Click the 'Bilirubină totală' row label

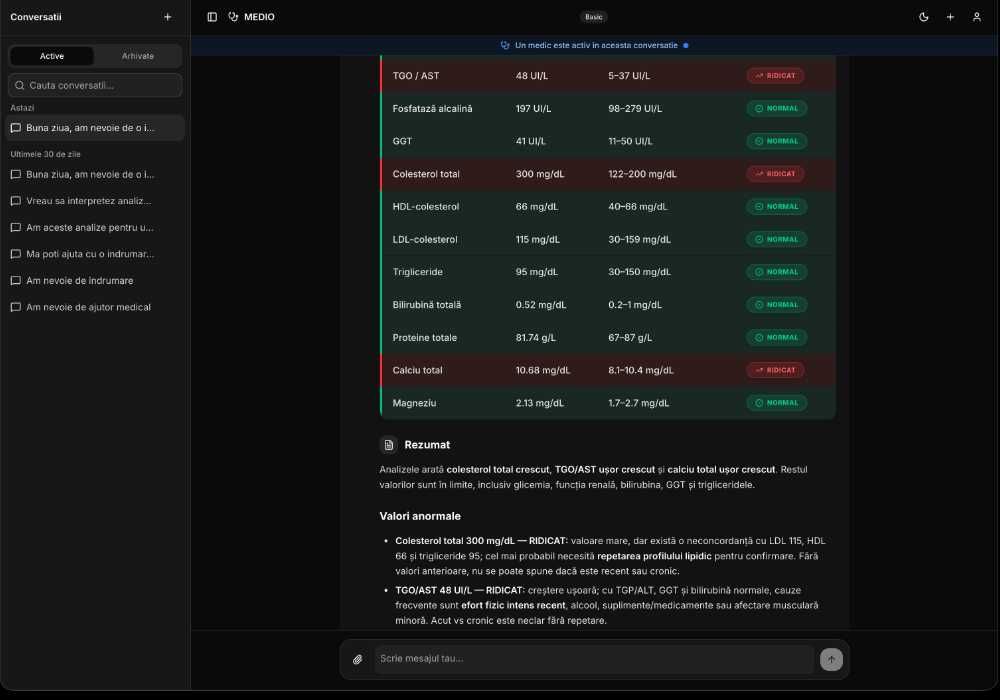pos(427,305)
